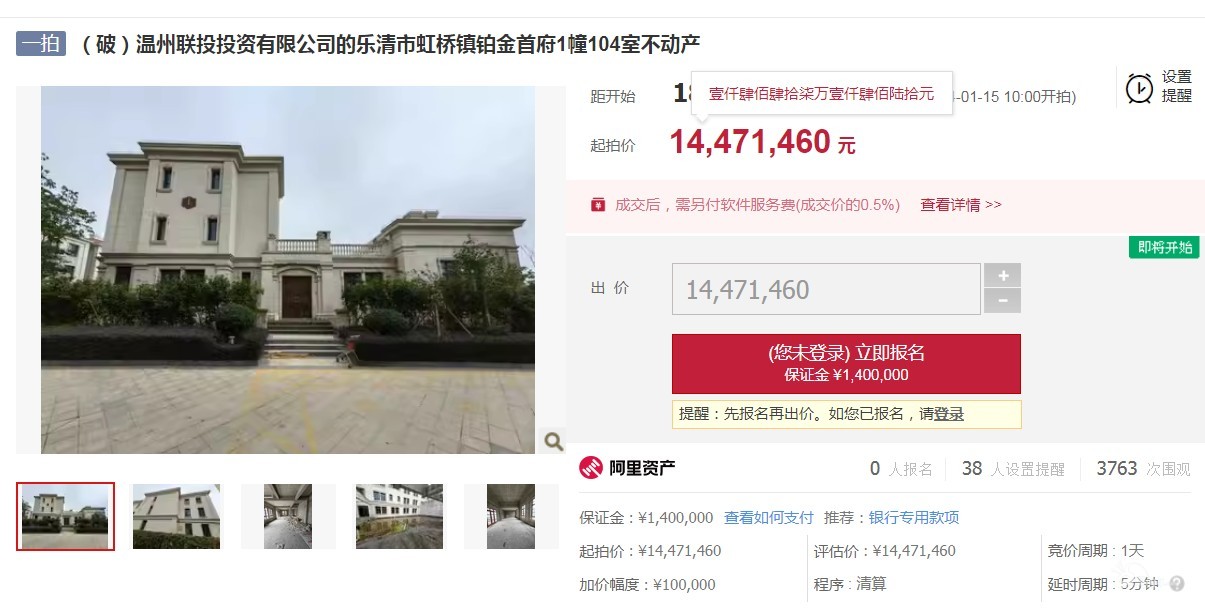The width and height of the screenshot is (1205, 614).
Task: Select the first front villa thumbnail
Action: point(66,516)
